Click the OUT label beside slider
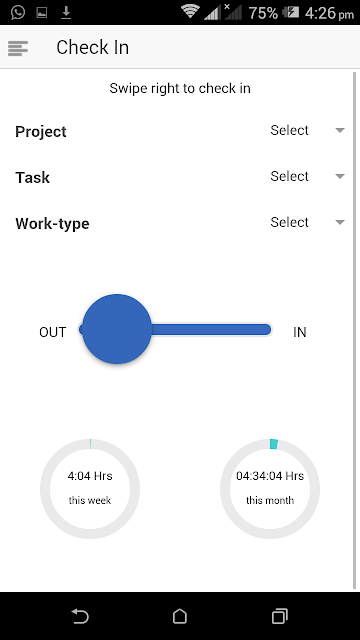 point(53,332)
